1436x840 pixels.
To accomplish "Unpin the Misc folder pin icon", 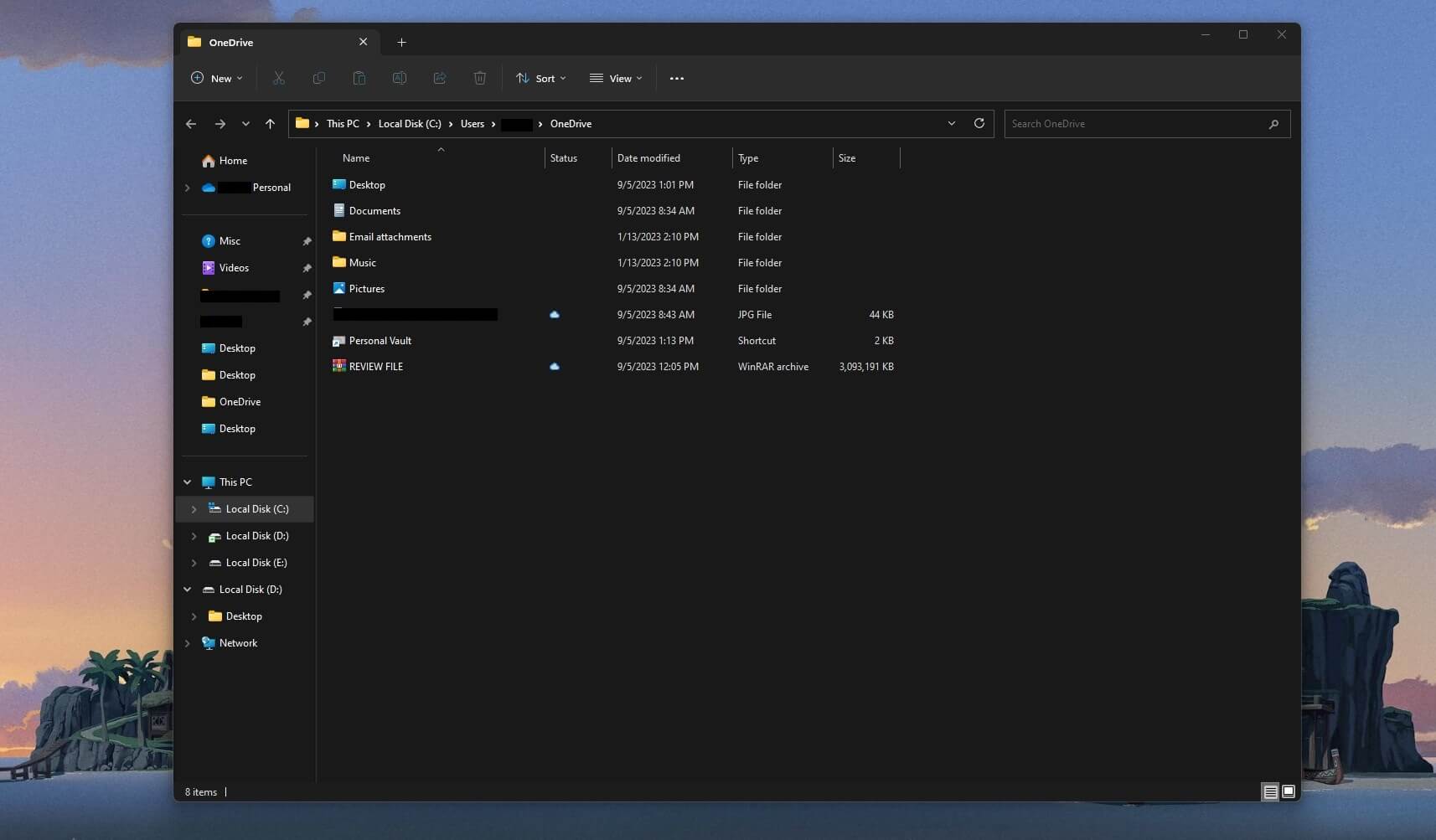I will click(307, 241).
